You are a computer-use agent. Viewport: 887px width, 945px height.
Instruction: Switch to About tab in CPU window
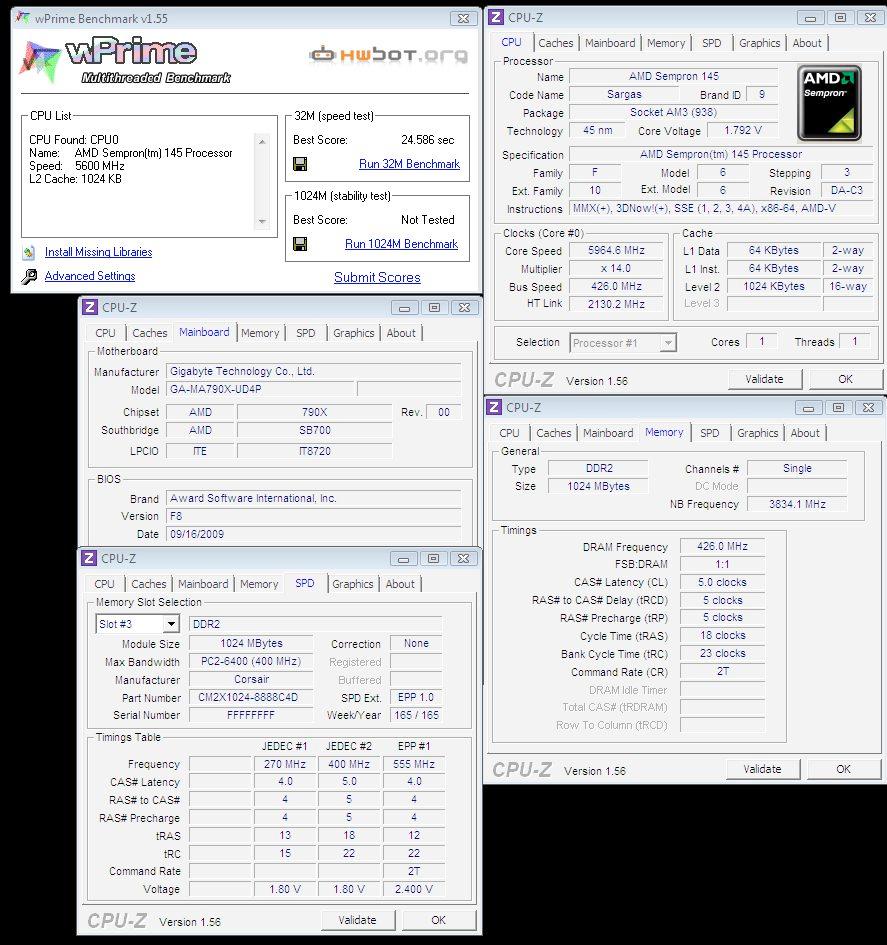(x=807, y=43)
